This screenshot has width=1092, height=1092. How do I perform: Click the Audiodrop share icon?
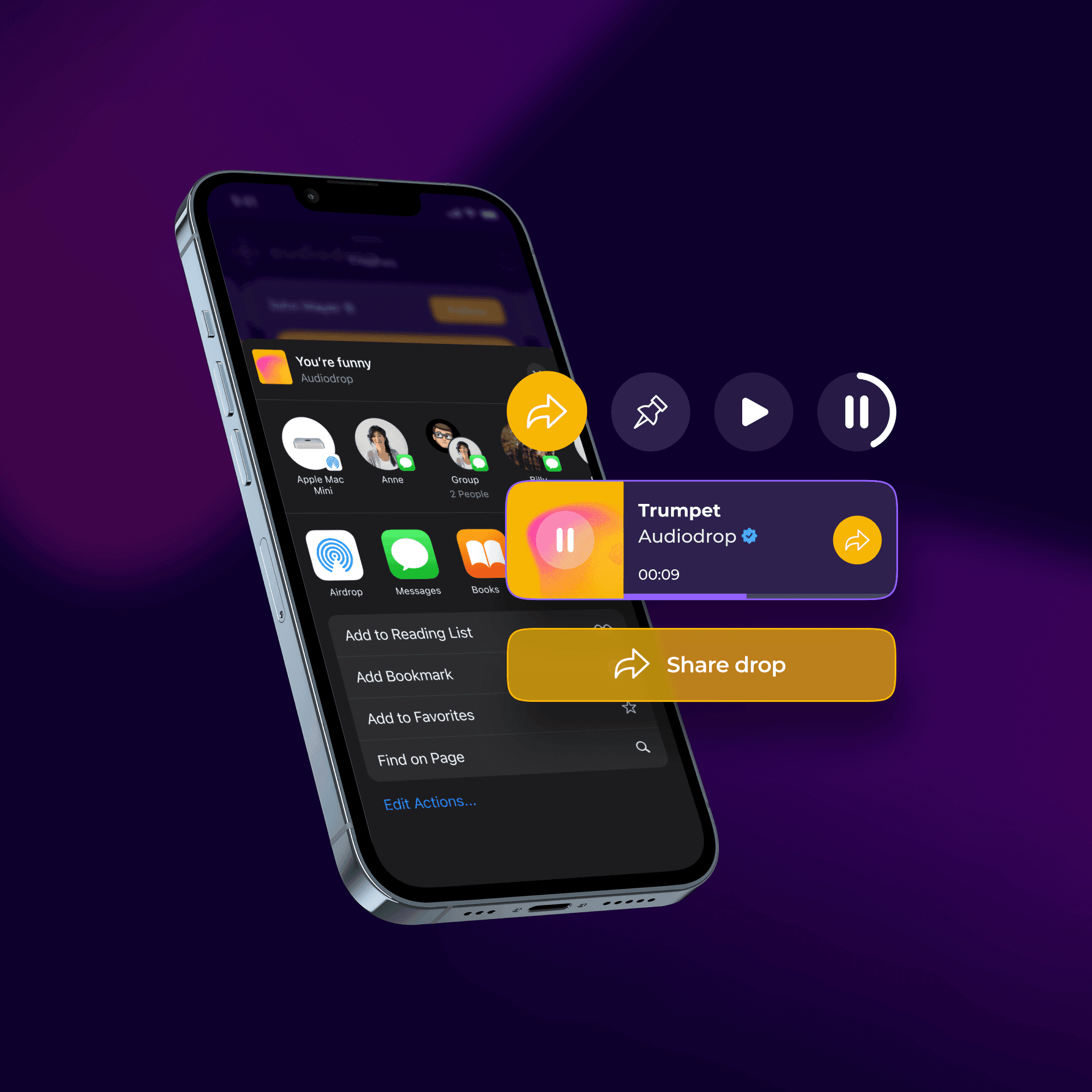(851, 541)
